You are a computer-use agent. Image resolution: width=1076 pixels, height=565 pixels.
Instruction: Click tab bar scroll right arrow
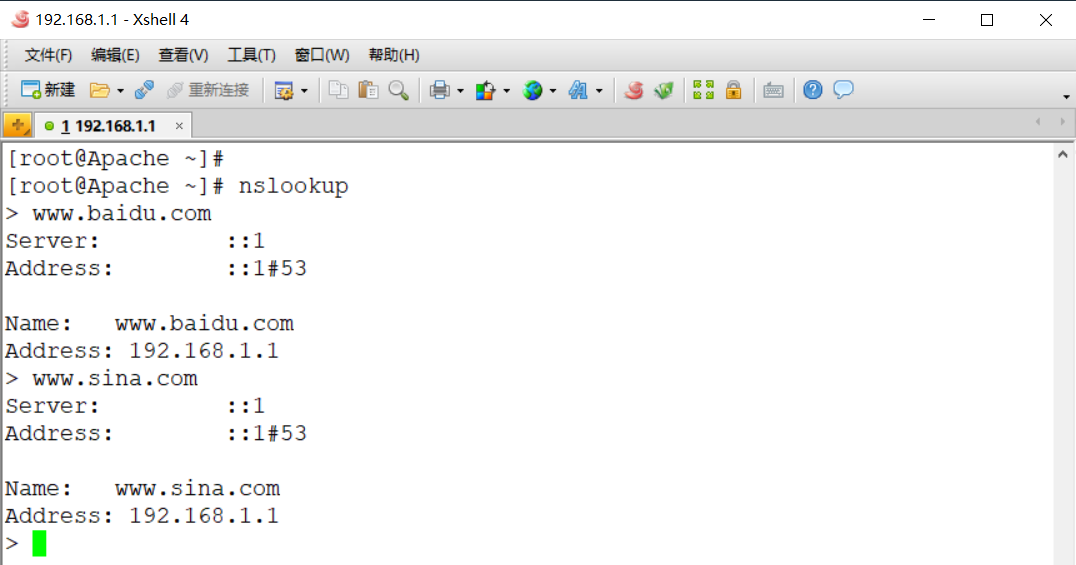pyautogui.click(x=1062, y=122)
